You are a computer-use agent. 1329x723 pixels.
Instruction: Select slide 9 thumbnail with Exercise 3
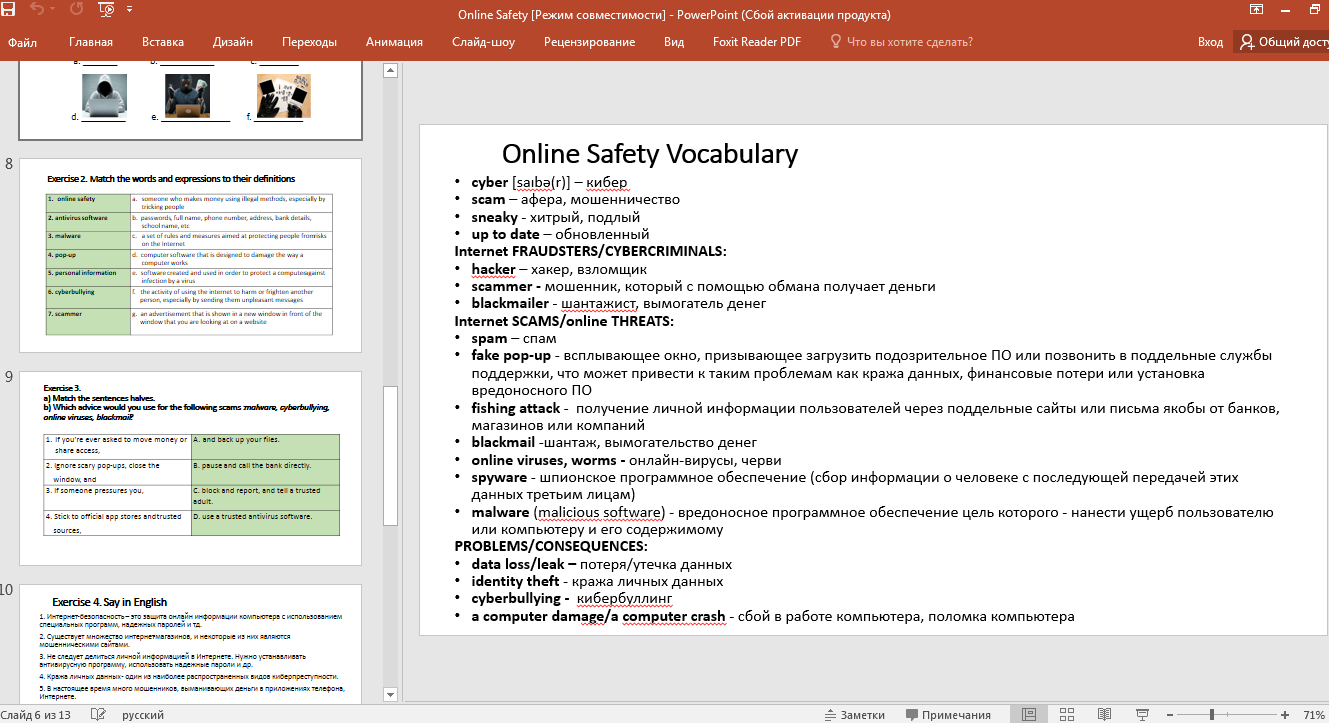191,468
